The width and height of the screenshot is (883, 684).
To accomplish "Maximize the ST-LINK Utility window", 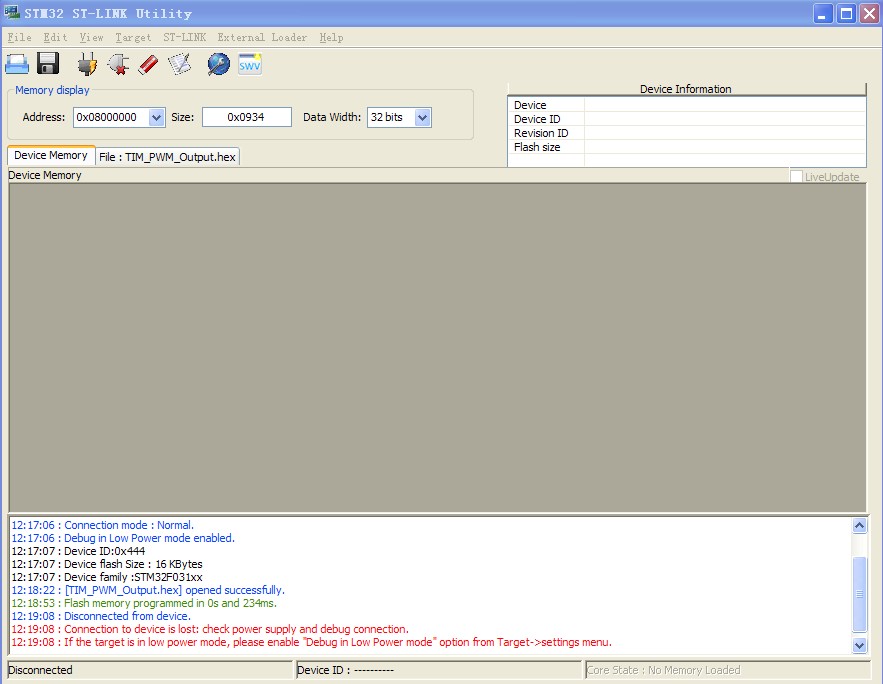I will point(846,13).
